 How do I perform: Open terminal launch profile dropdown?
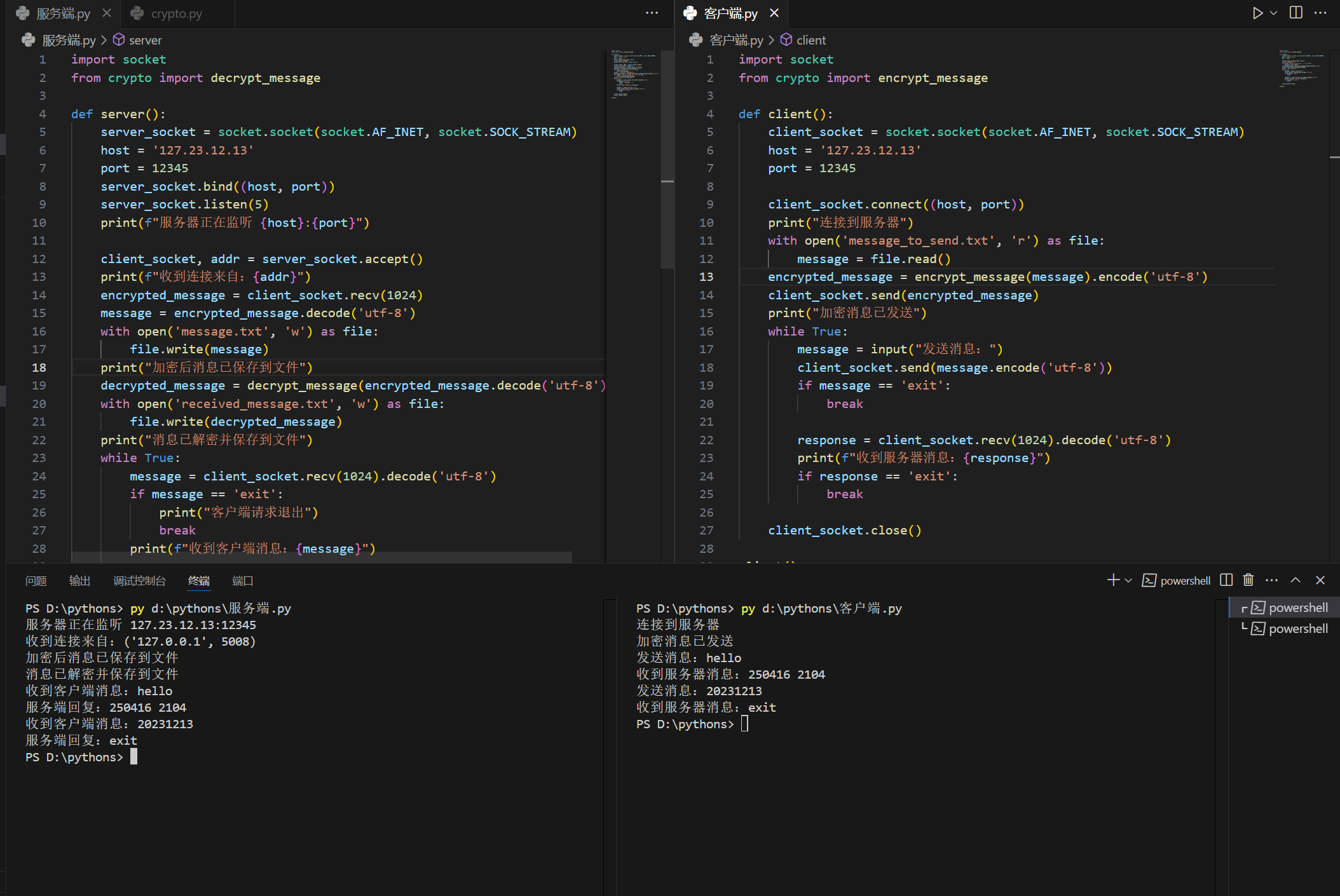(x=1129, y=580)
